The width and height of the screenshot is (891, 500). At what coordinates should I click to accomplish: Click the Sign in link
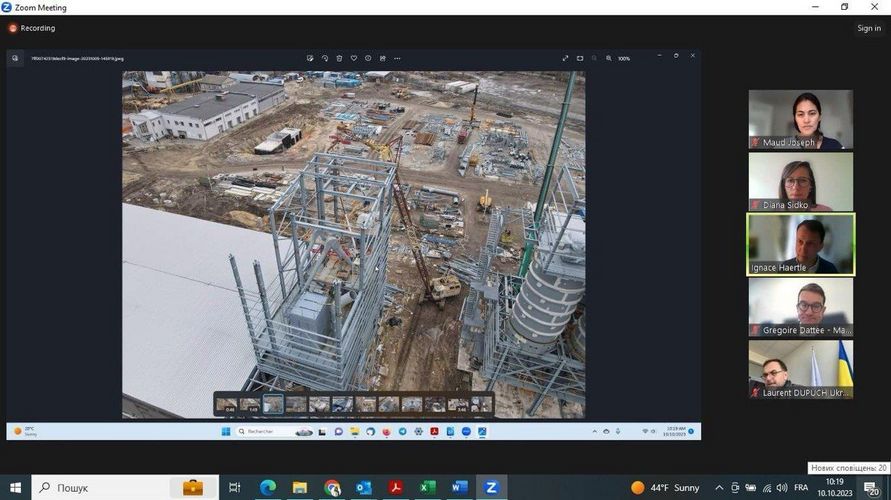point(868,28)
